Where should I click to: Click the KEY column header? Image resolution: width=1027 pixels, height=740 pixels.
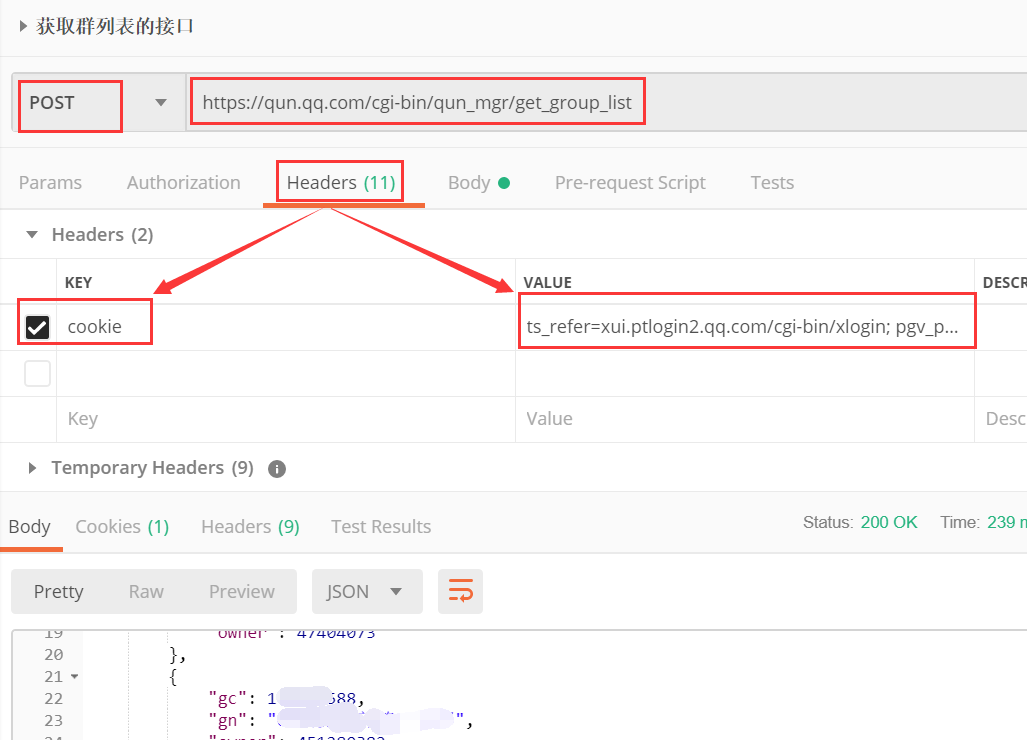point(79,283)
